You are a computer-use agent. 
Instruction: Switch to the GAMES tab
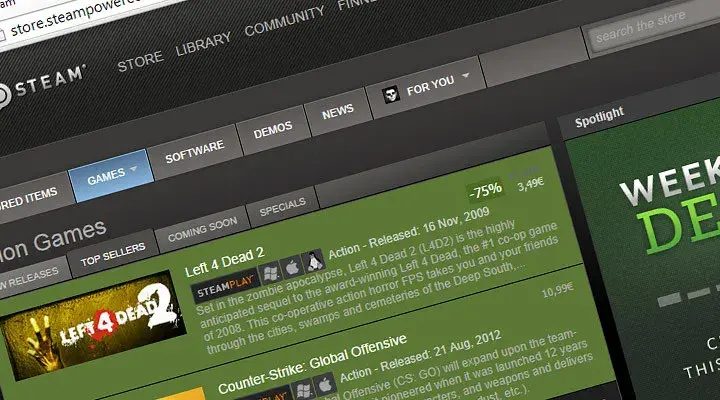click(x=111, y=176)
